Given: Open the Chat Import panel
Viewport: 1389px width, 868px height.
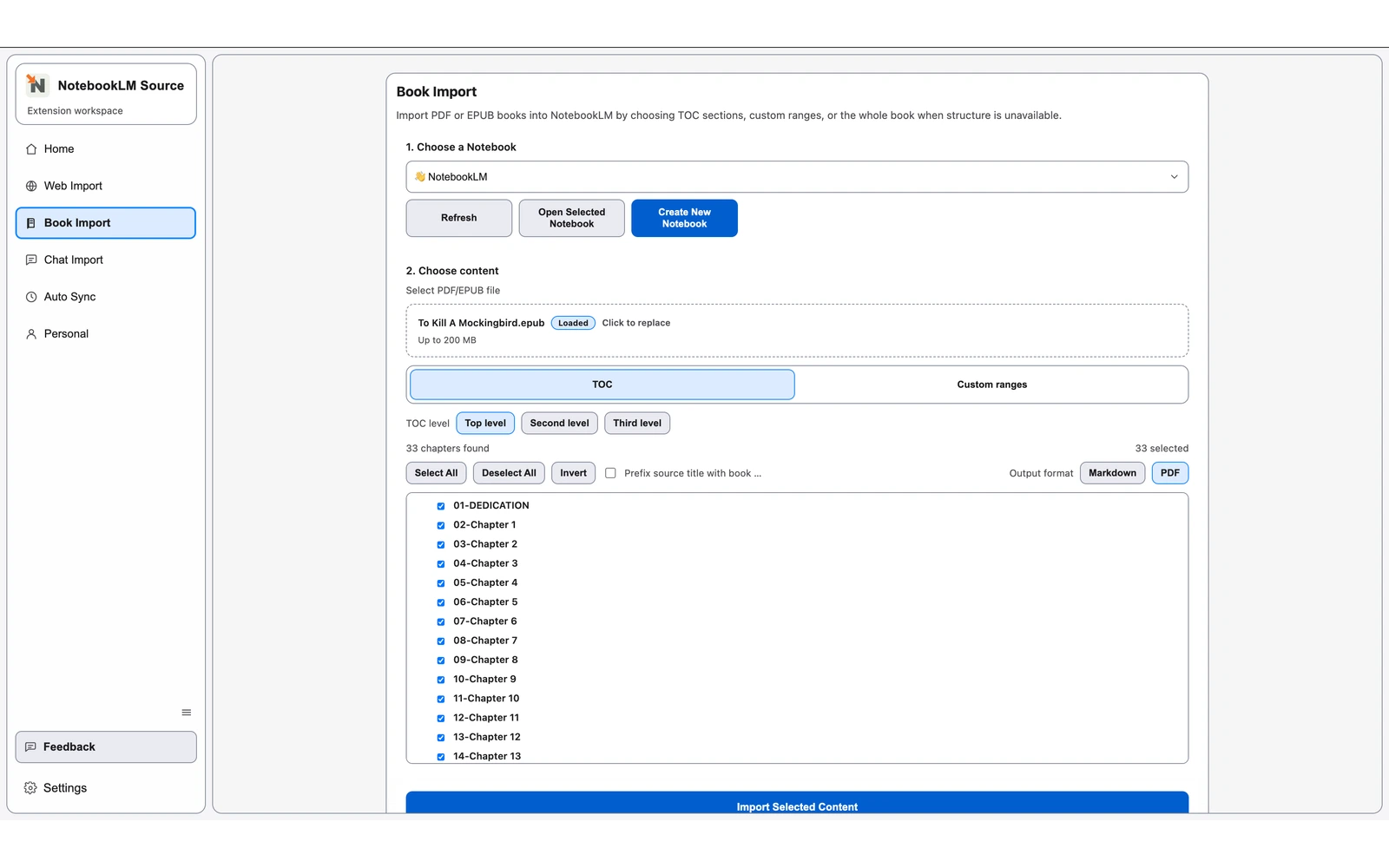Looking at the screenshot, I should pyautogui.click(x=74, y=259).
